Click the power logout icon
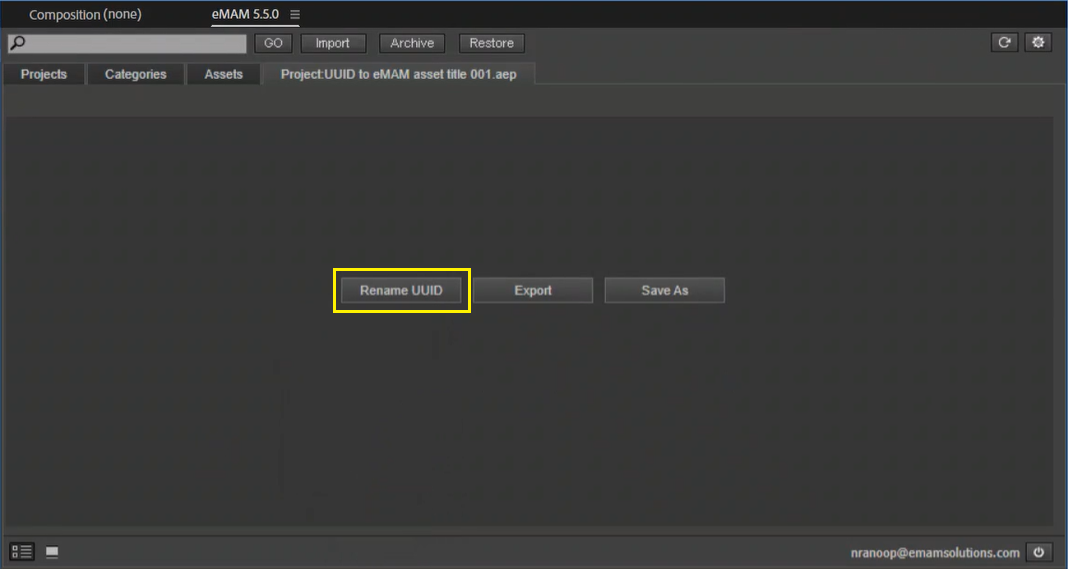The height and width of the screenshot is (569, 1068). click(x=1038, y=552)
